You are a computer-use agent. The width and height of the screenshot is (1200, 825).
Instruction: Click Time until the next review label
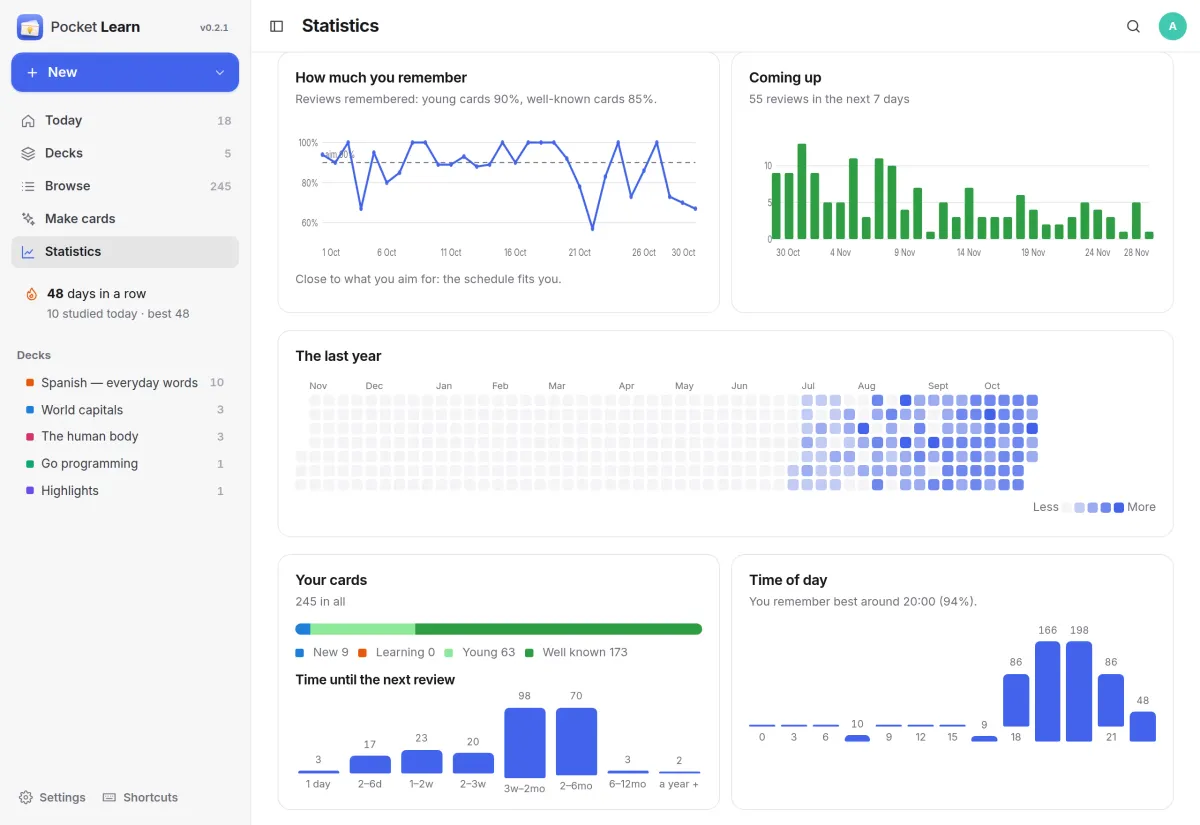[x=375, y=680]
